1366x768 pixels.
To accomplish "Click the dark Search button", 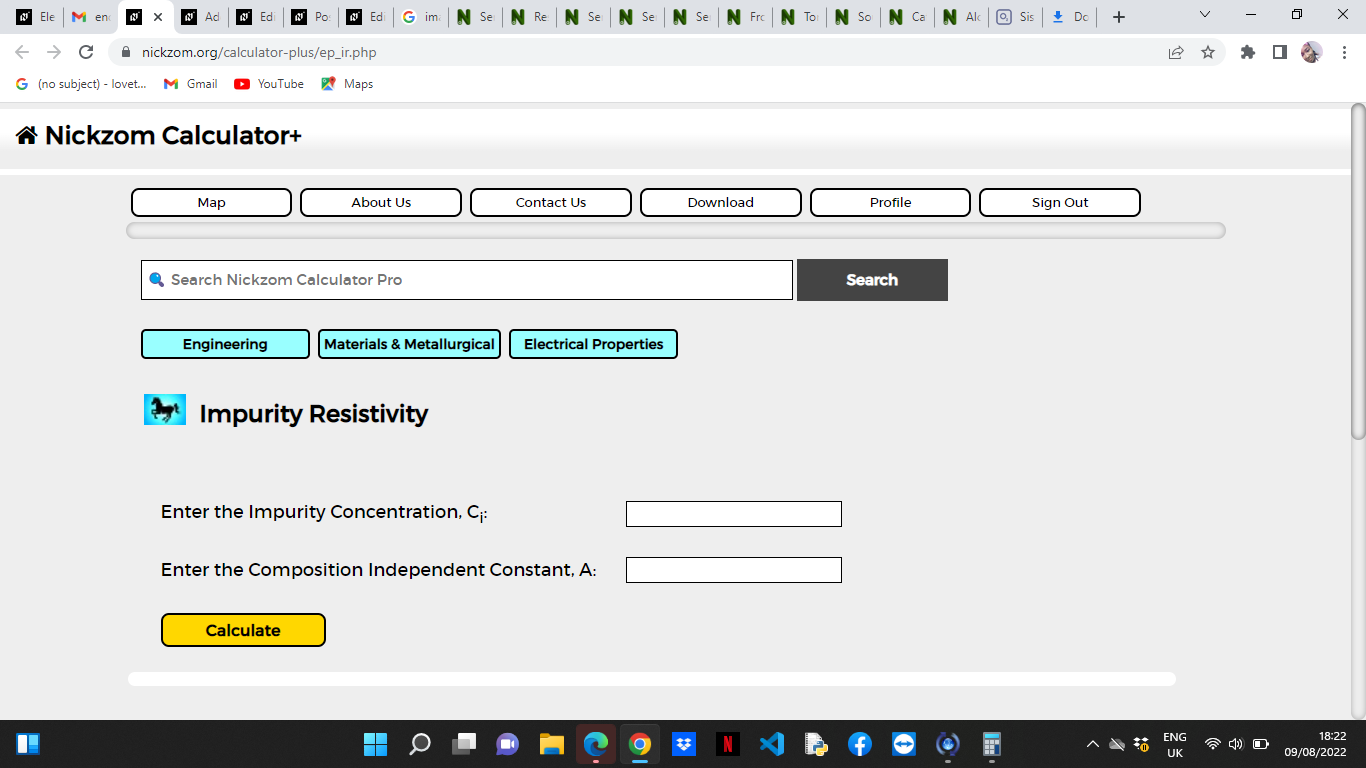I will point(872,280).
